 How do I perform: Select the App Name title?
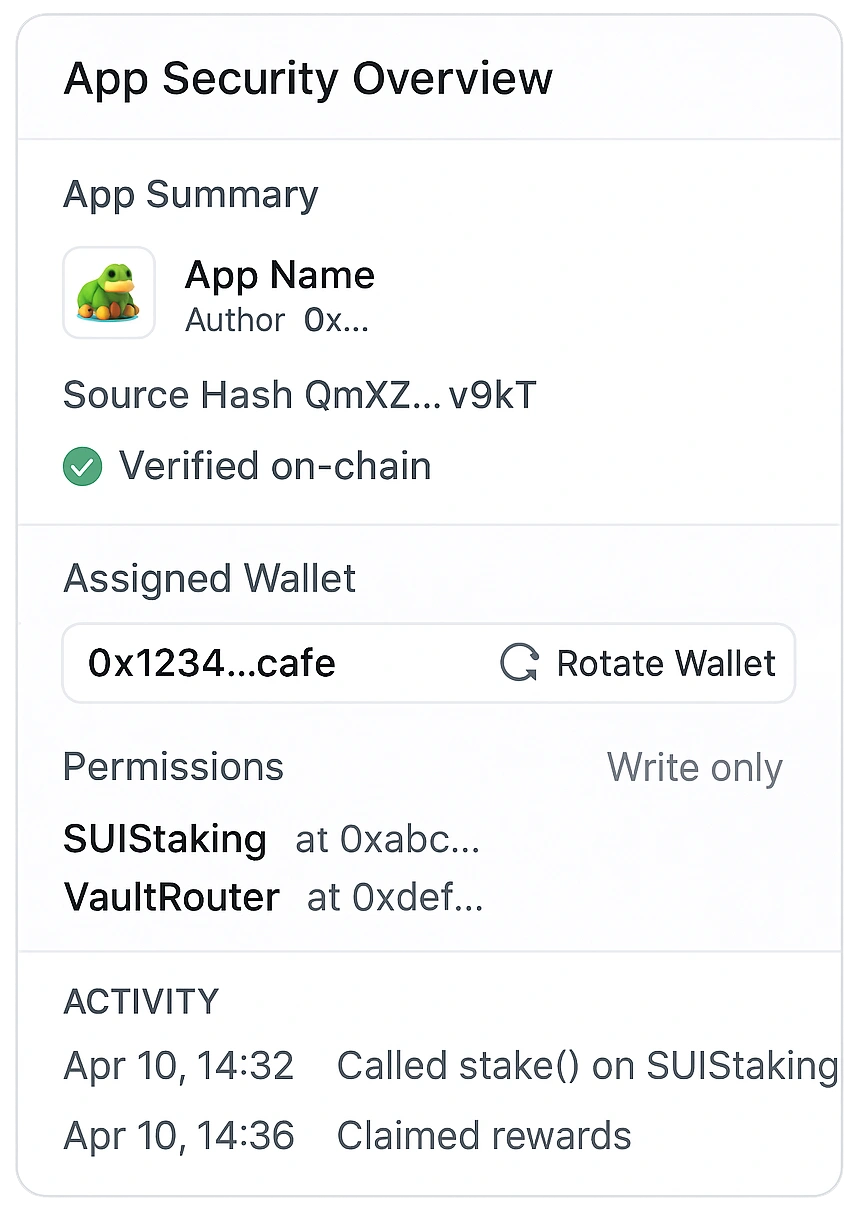pos(280,275)
